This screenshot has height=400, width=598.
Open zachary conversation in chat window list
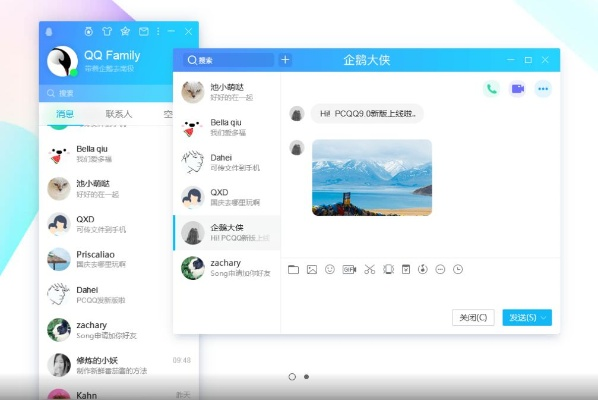coord(227,268)
